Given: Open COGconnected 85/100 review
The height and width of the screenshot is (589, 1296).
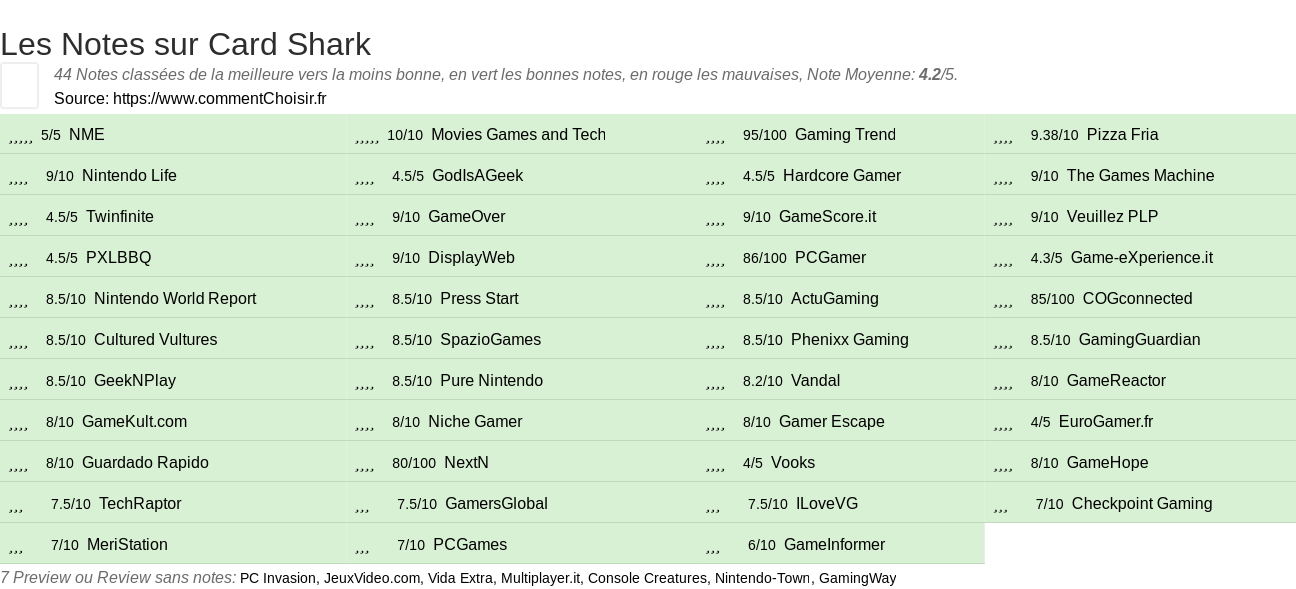Looking at the screenshot, I should pos(1140,298).
